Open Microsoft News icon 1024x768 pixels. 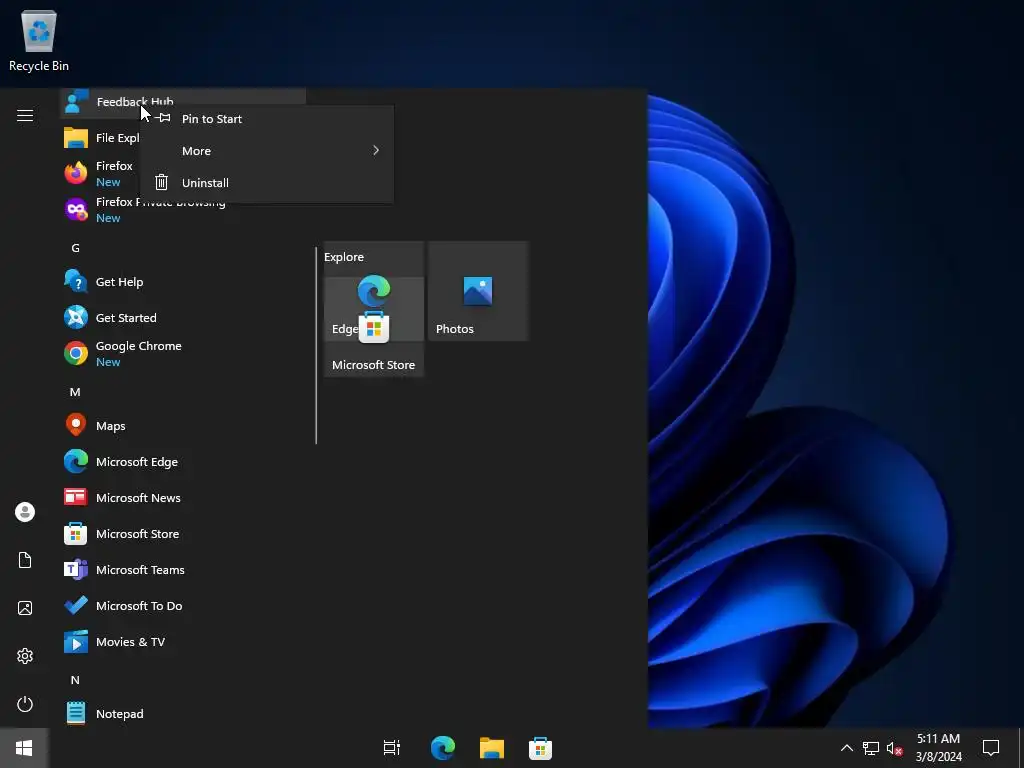(76, 498)
